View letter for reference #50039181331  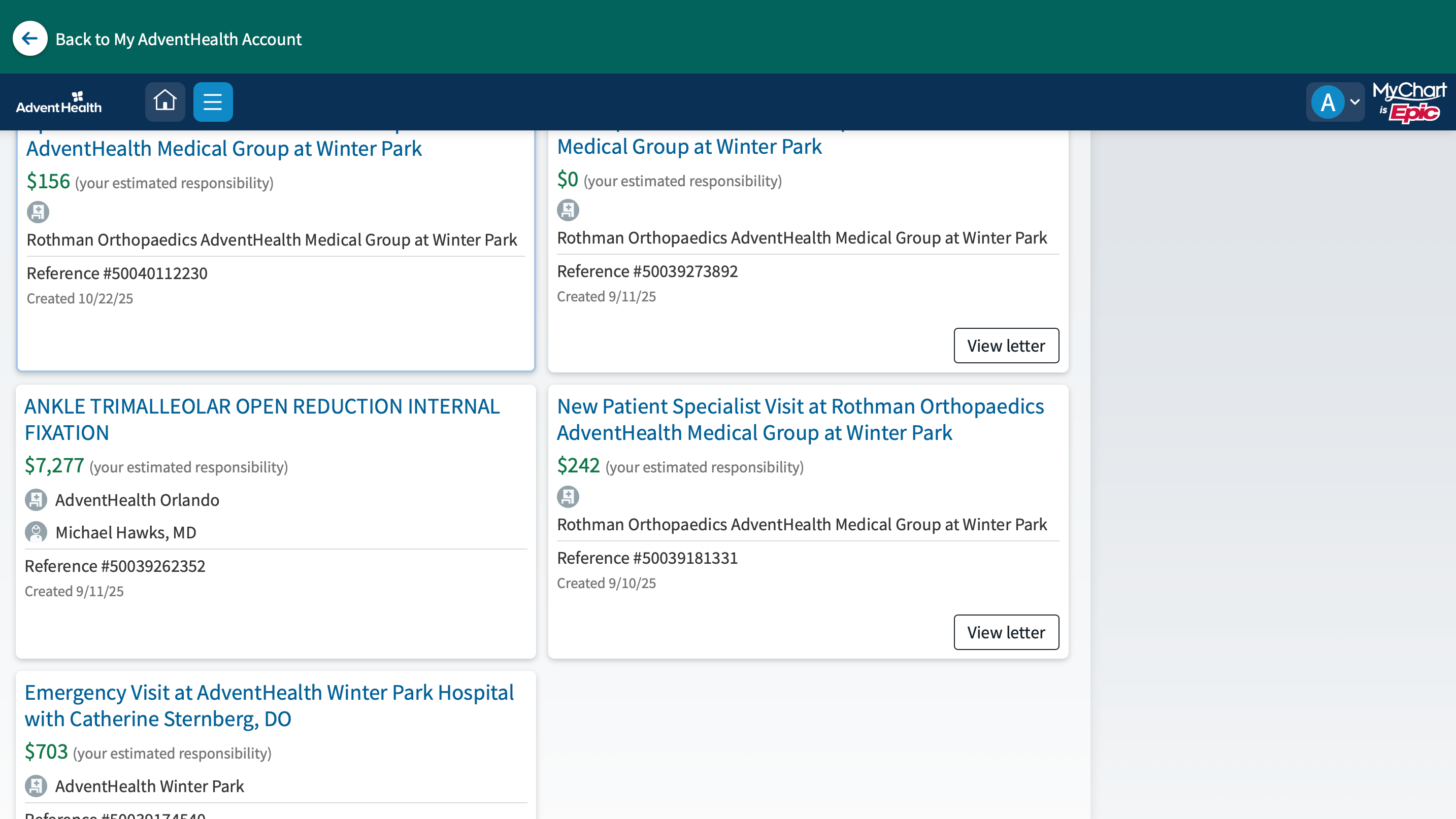pos(1006,632)
